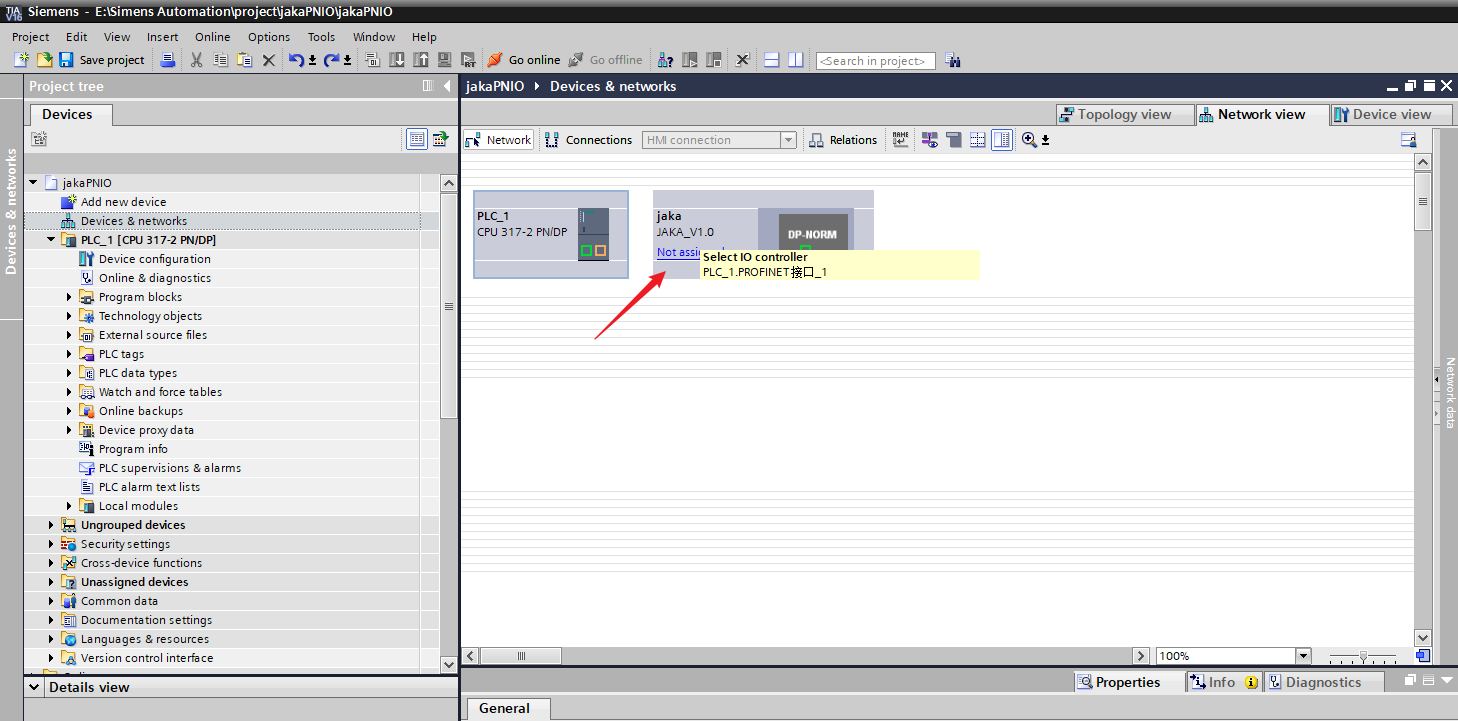Click the Search in project field

(x=875, y=61)
